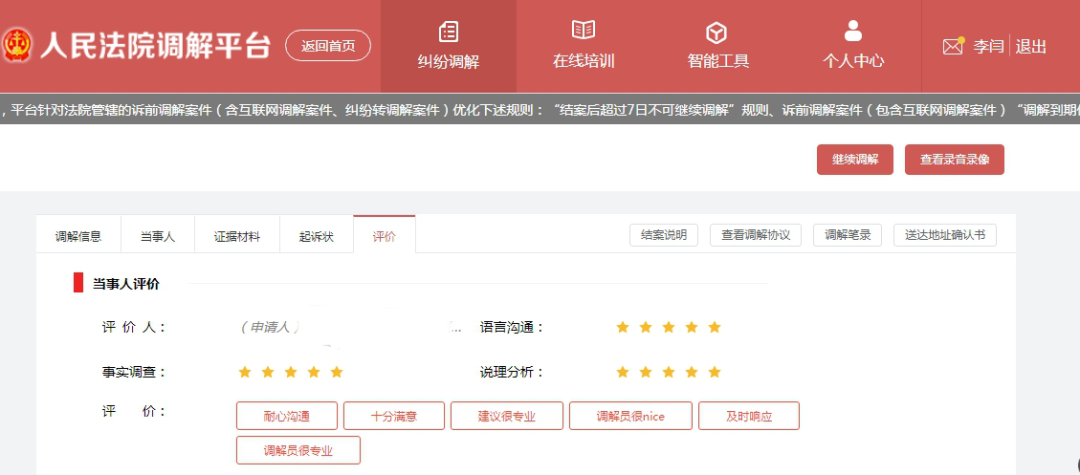This screenshot has width=1080, height=475.
Task: Select the 调解员很nice evaluation tag
Action: (x=630, y=416)
